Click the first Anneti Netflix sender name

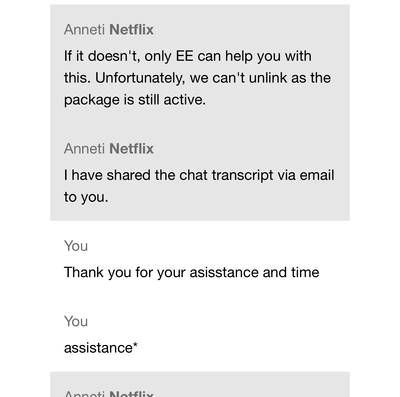pos(109,30)
